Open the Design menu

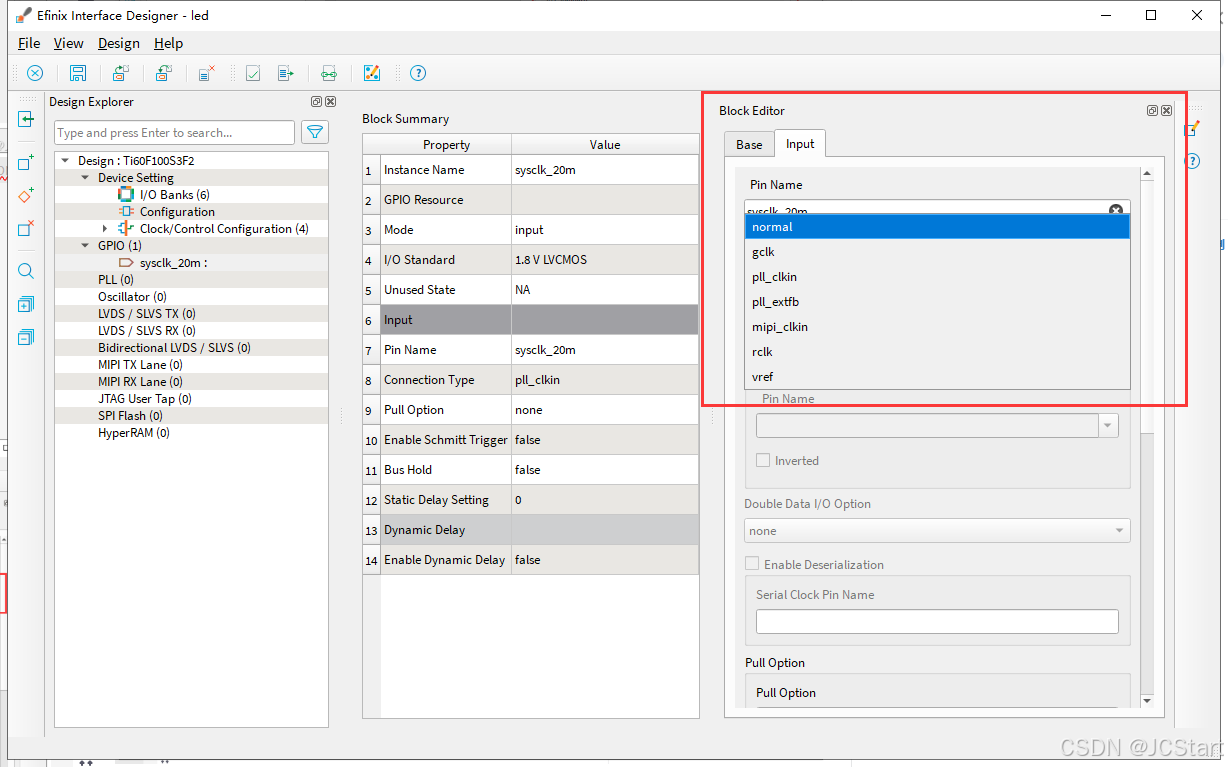[119, 43]
